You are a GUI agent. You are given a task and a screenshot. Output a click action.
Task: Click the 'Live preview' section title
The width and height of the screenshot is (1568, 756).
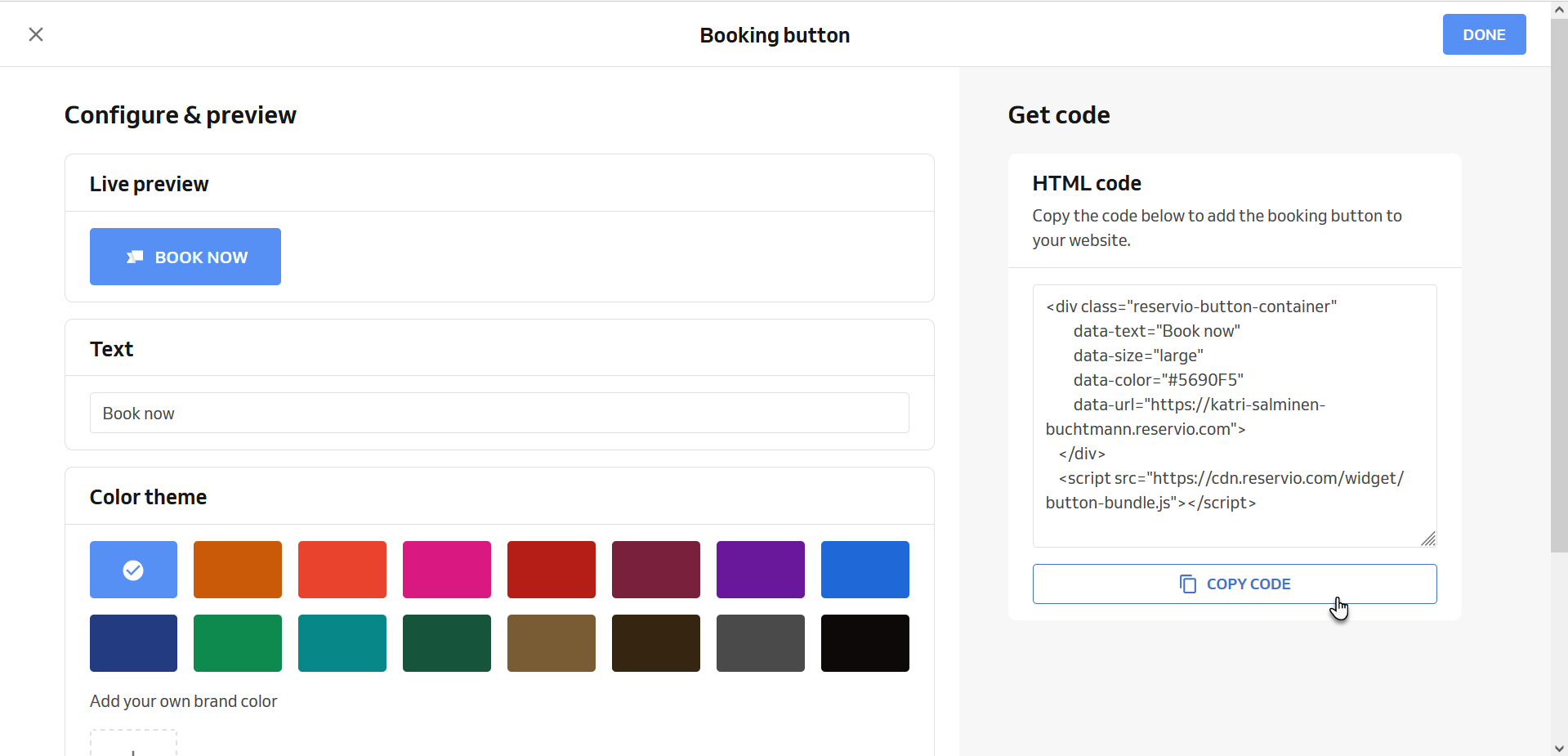(149, 184)
